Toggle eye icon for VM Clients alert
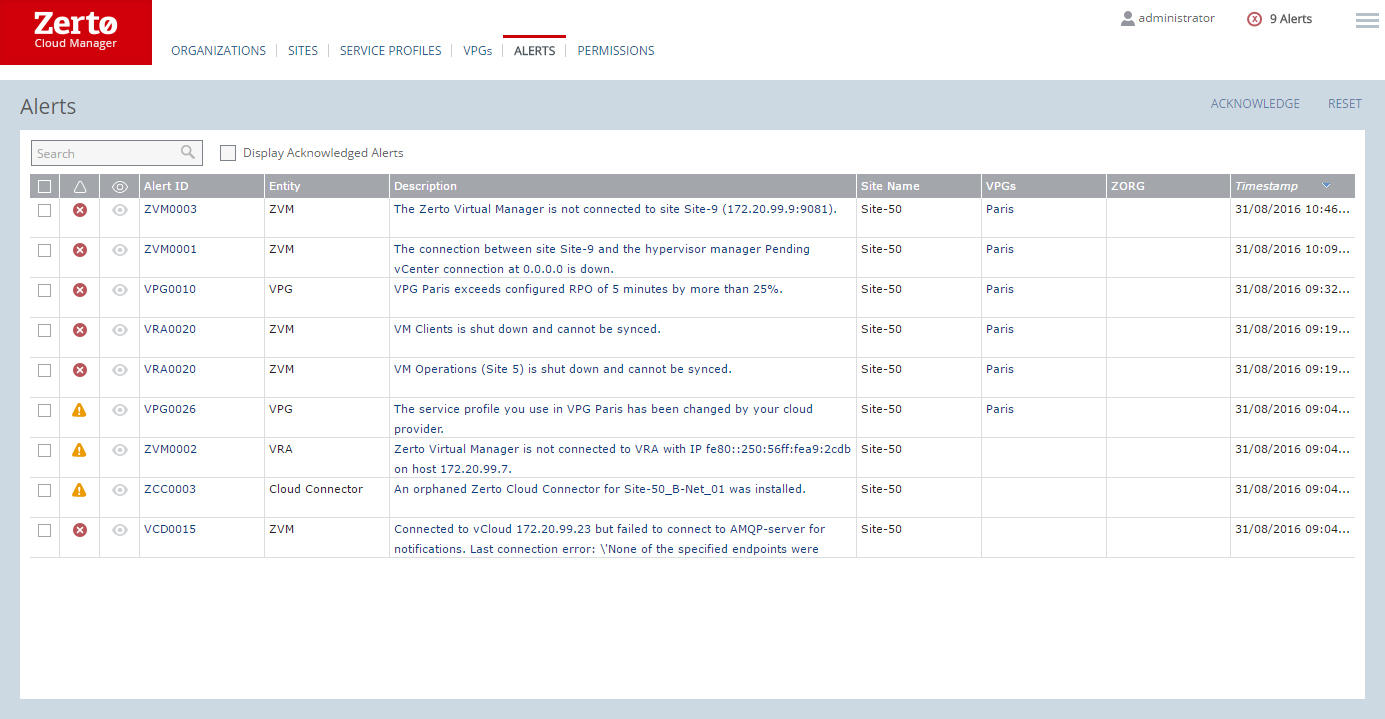 click(x=120, y=330)
